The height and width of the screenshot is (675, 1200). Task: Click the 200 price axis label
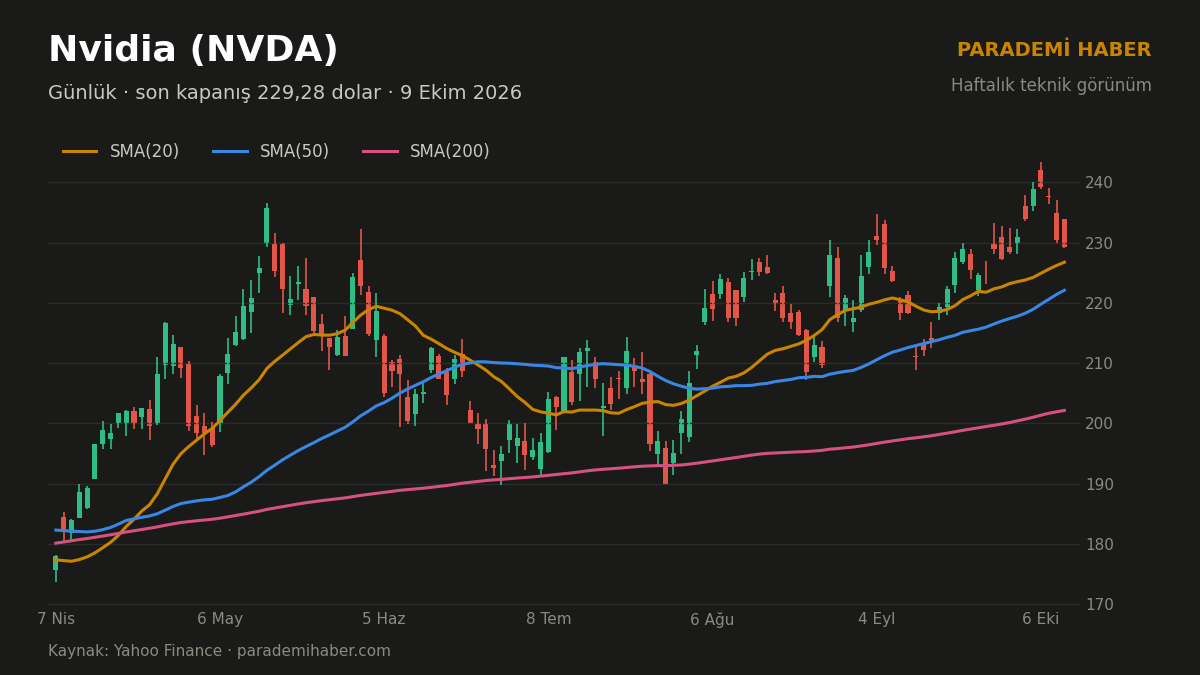[x=1098, y=424]
